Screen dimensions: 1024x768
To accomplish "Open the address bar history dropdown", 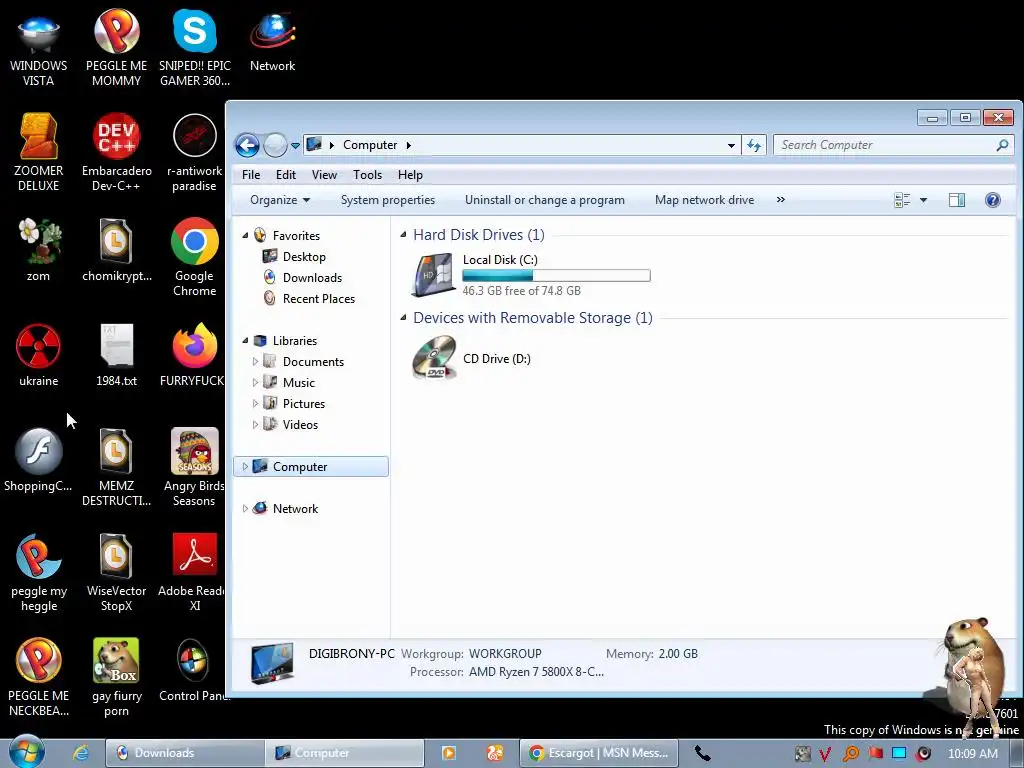I will pyautogui.click(x=731, y=145).
